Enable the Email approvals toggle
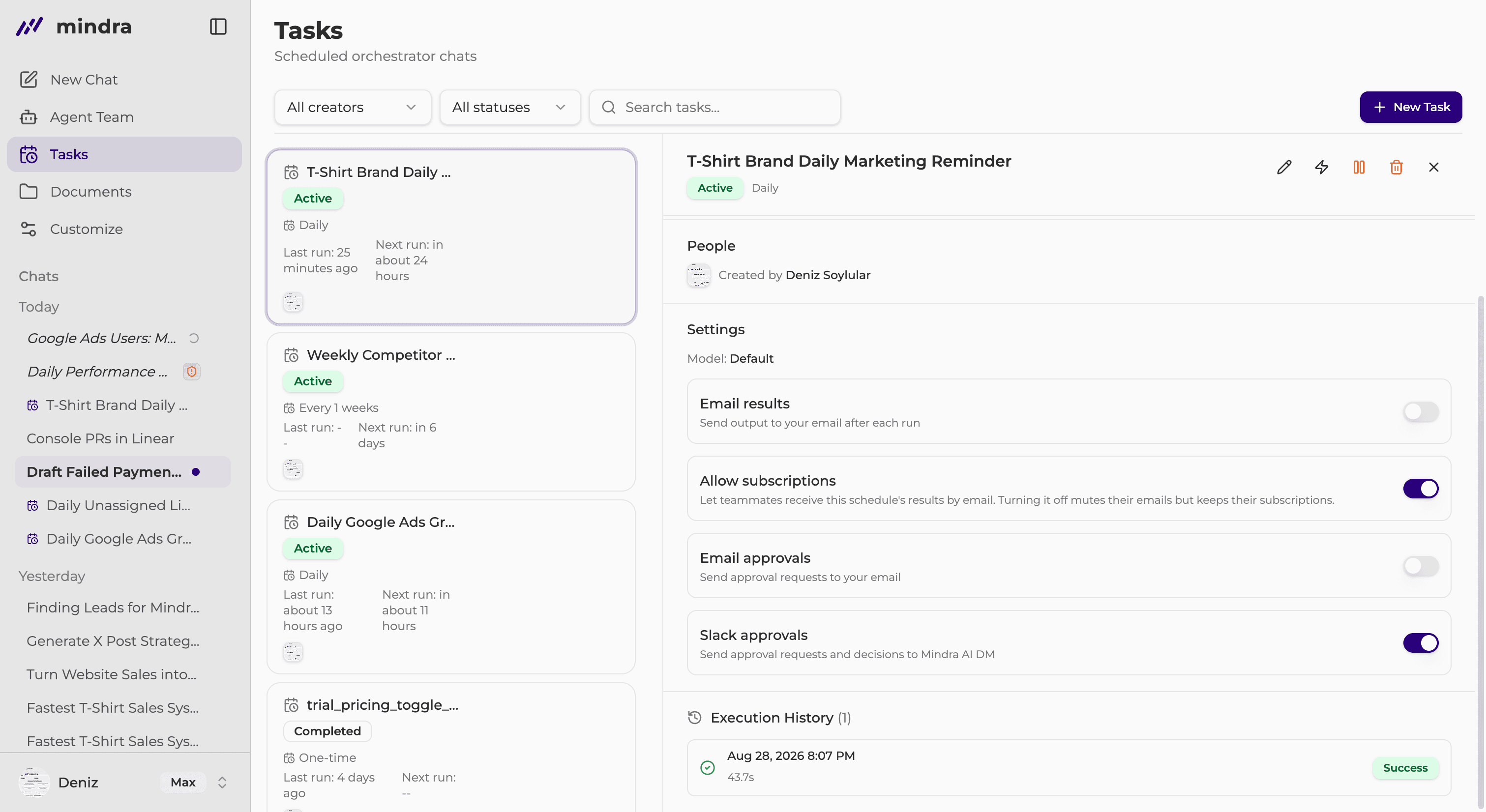Viewport: 1486px width, 812px height. [x=1421, y=566]
